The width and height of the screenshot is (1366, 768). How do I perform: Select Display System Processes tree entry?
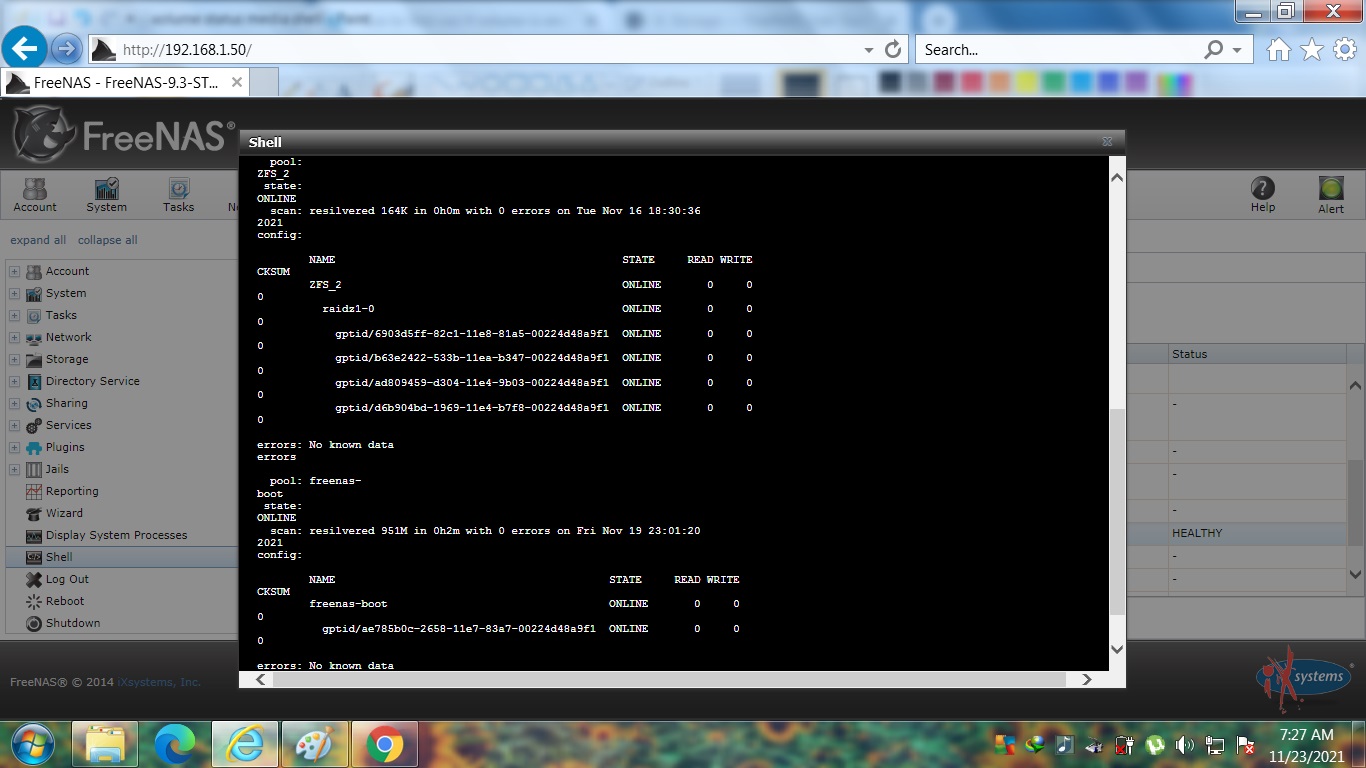[117, 535]
